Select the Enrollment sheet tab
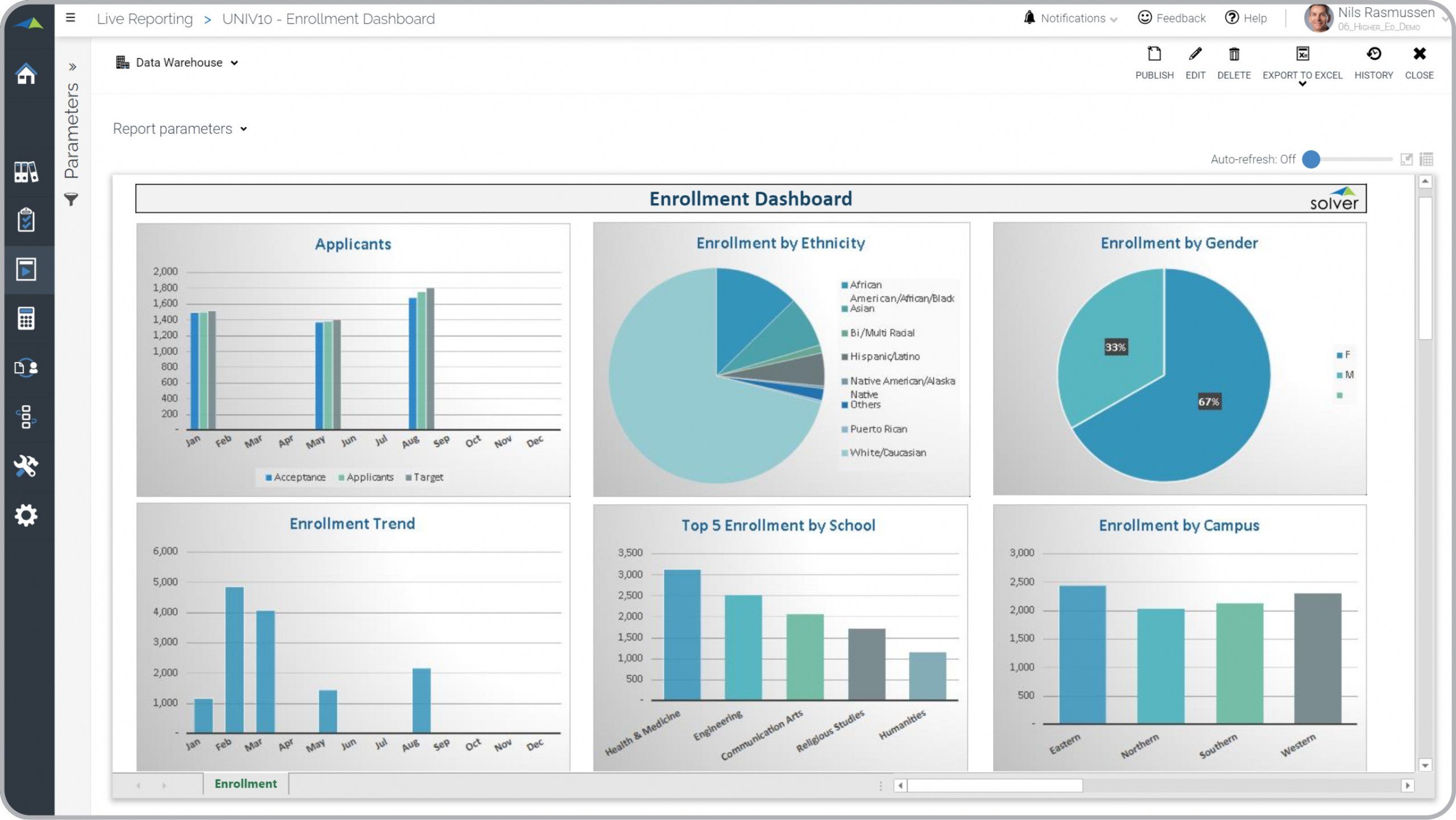Viewport: 1456px width, 820px height. click(x=245, y=784)
